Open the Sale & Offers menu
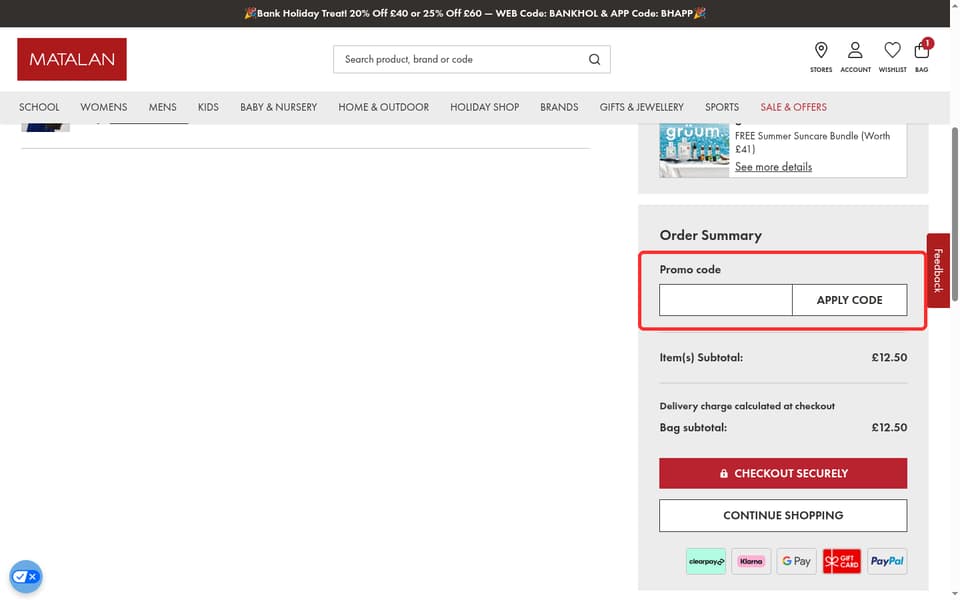Viewport: 960px width, 600px height. pyautogui.click(x=793, y=107)
